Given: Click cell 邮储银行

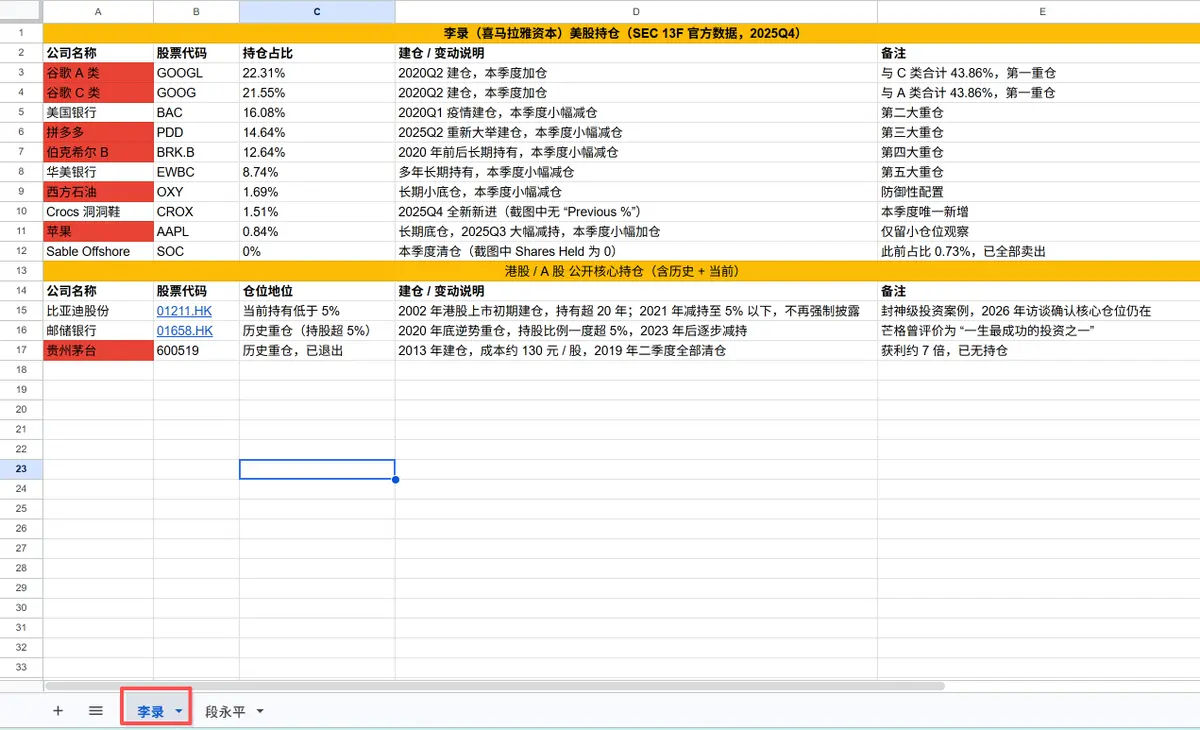Looking at the screenshot, I should click(98, 331).
